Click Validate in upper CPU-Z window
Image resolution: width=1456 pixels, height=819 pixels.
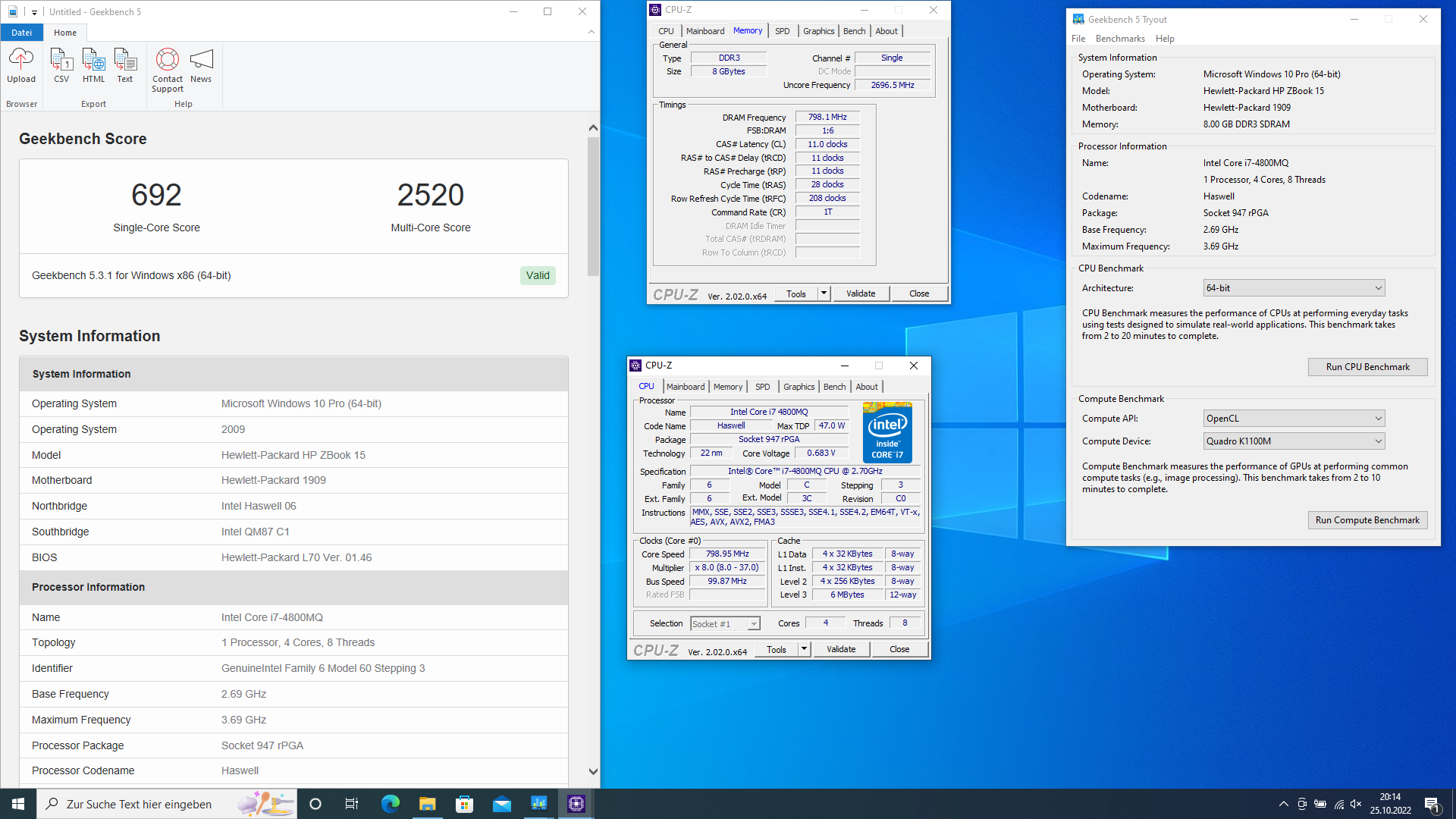(861, 293)
